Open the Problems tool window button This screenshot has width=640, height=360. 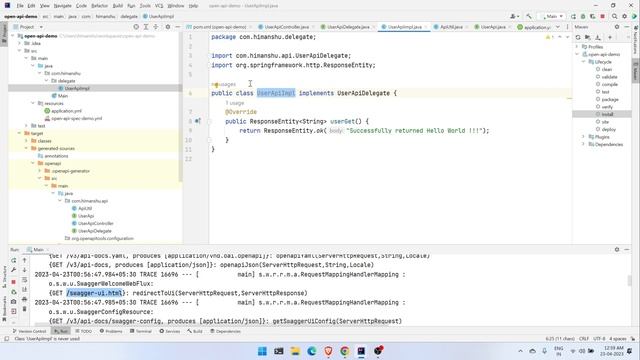(x=111, y=331)
